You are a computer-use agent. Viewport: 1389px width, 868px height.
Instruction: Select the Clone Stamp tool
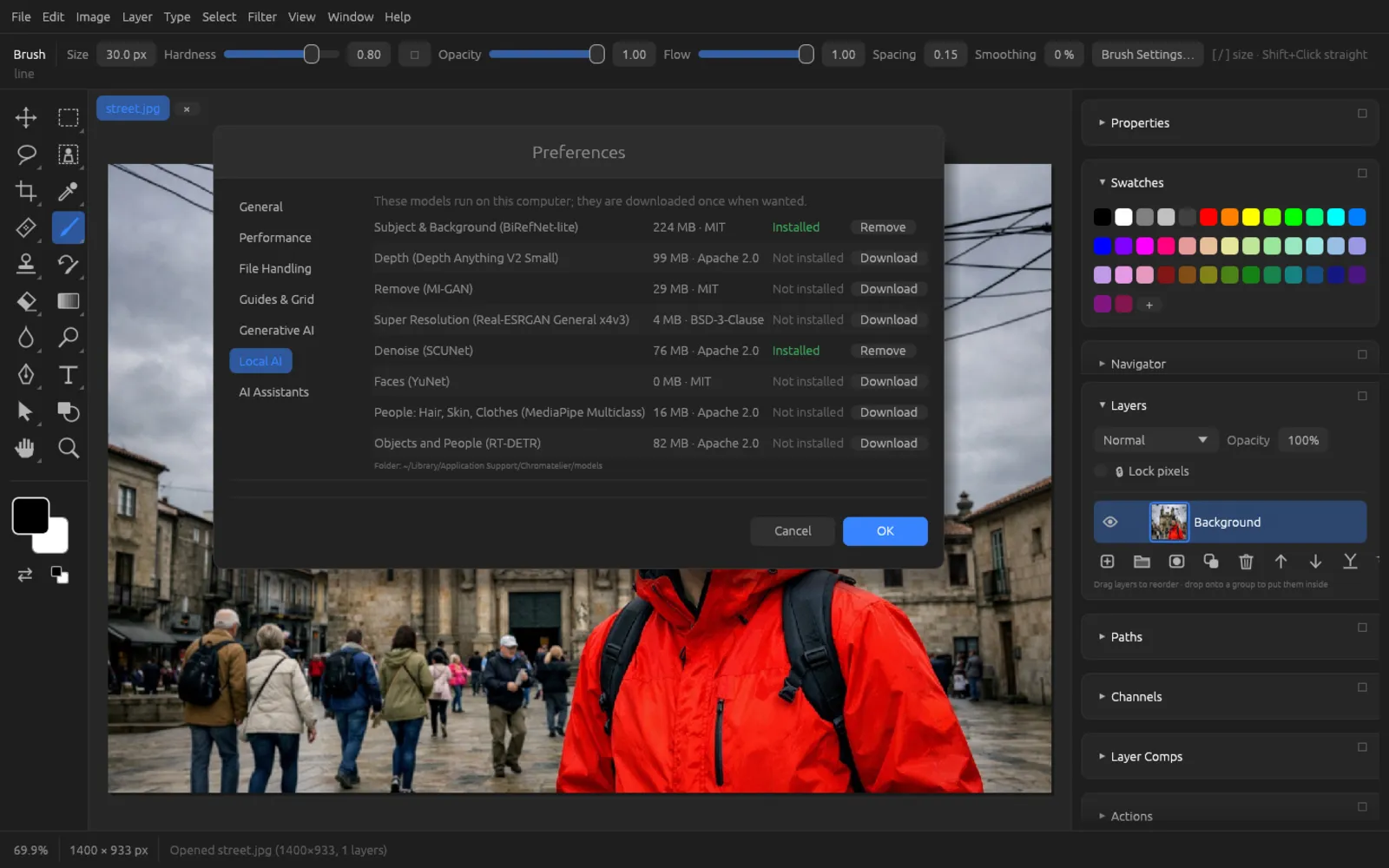coord(26,264)
